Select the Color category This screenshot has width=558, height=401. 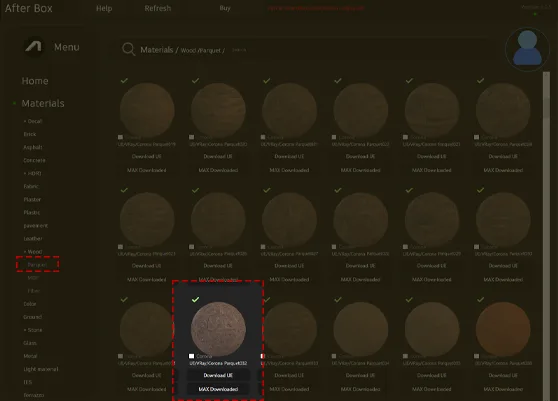tap(30, 304)
